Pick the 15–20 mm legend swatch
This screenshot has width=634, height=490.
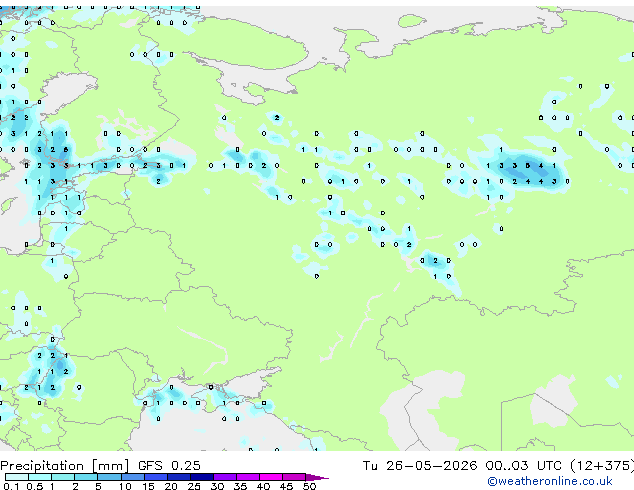point(156,477)
